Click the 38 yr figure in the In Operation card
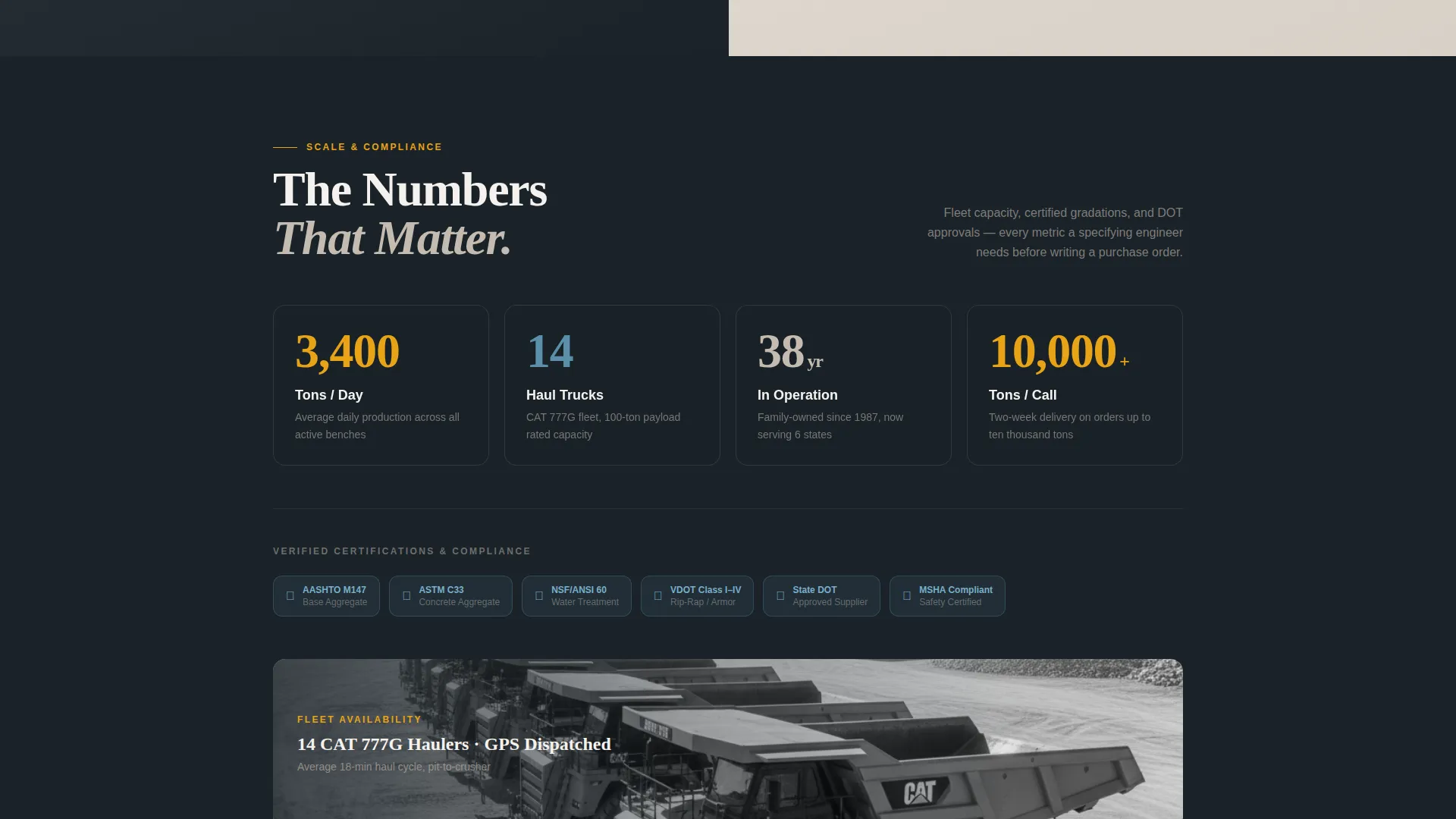 tap(790, 352)
